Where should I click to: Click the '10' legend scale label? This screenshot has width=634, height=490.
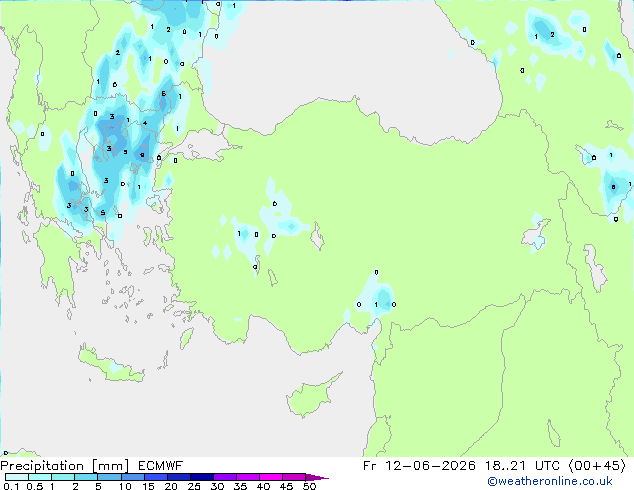click(x=125, y=486)
